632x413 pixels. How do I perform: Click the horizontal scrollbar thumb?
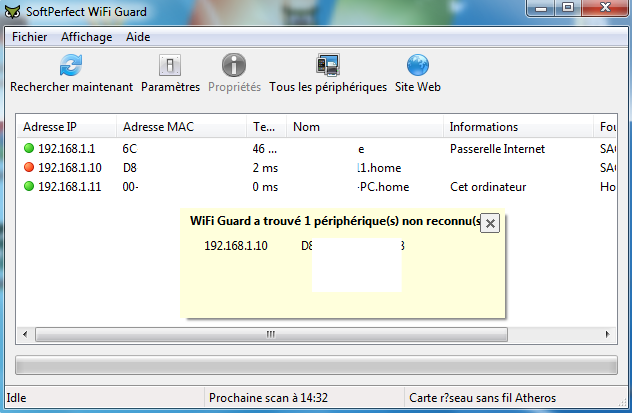(x=271, y=334)
